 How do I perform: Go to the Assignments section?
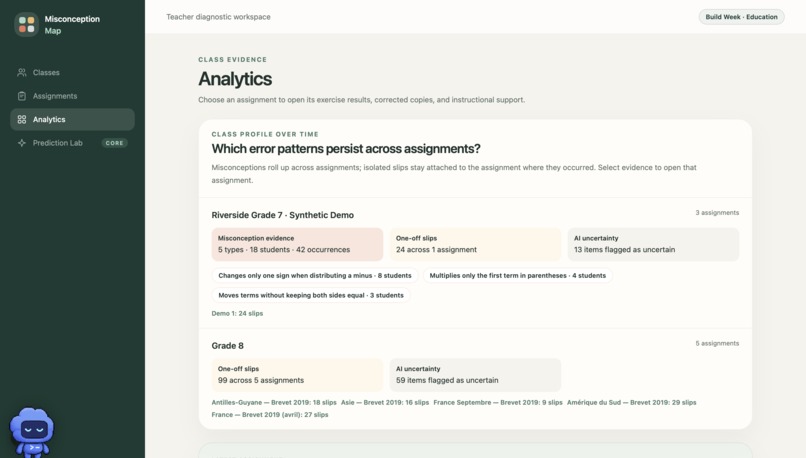(x=72, y=96)
